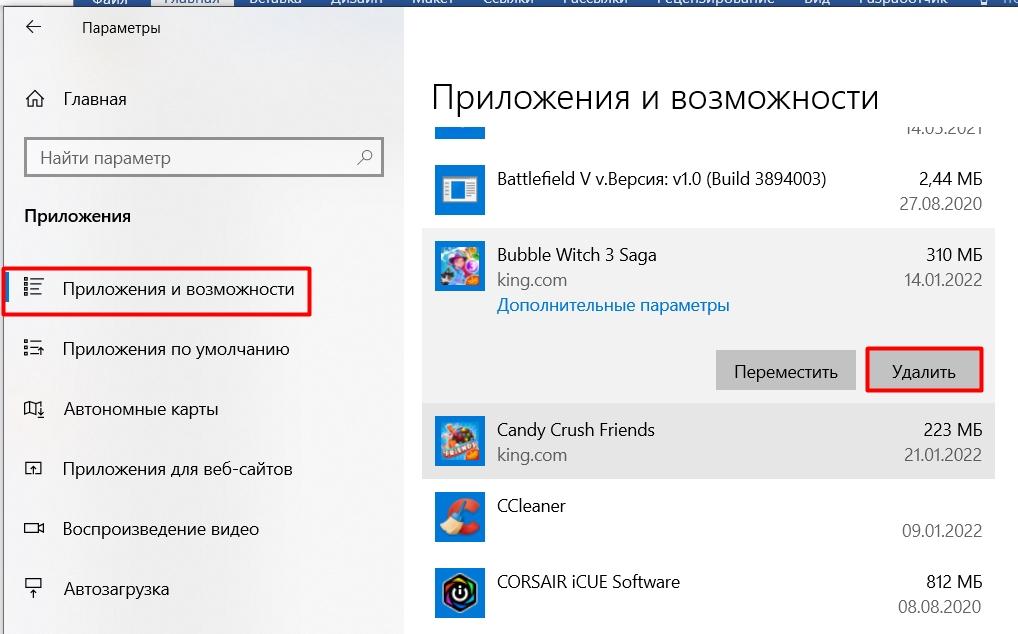Select the Battlefield V app icon

point(460,189)
